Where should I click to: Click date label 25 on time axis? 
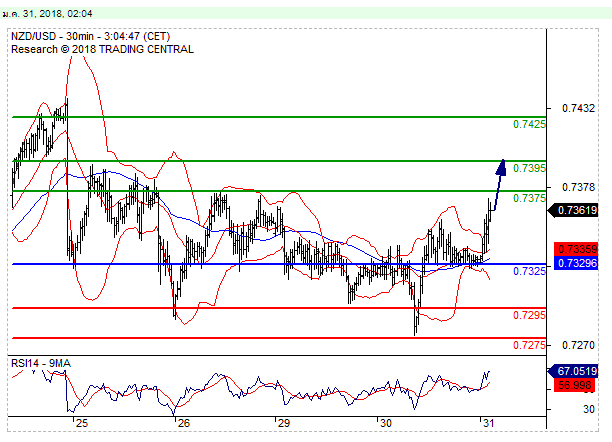point(82,423)
